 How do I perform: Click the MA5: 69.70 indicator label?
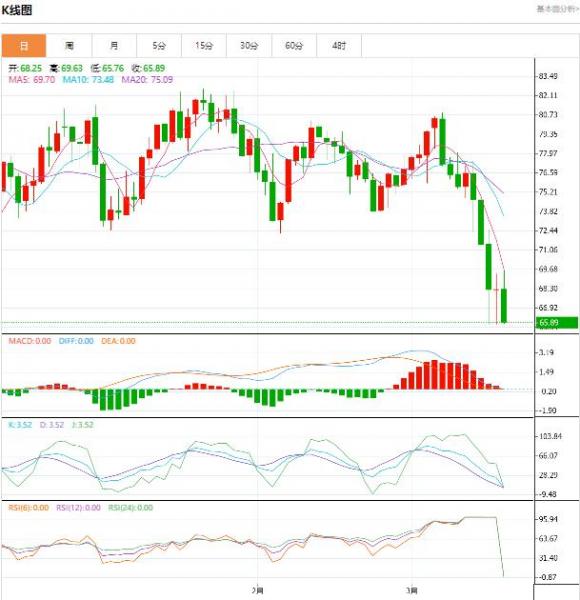pyautogui.click(x=32, y=80)
